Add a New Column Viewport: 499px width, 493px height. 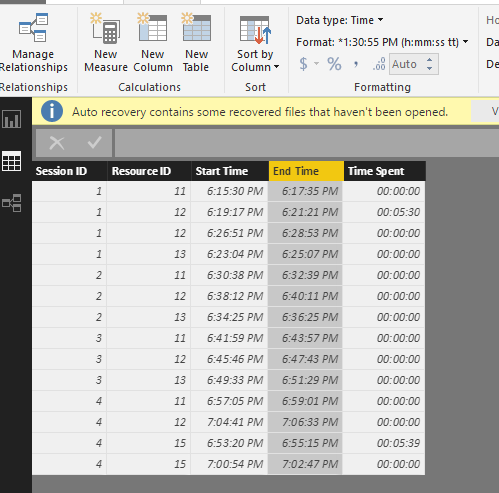[153, 43]
